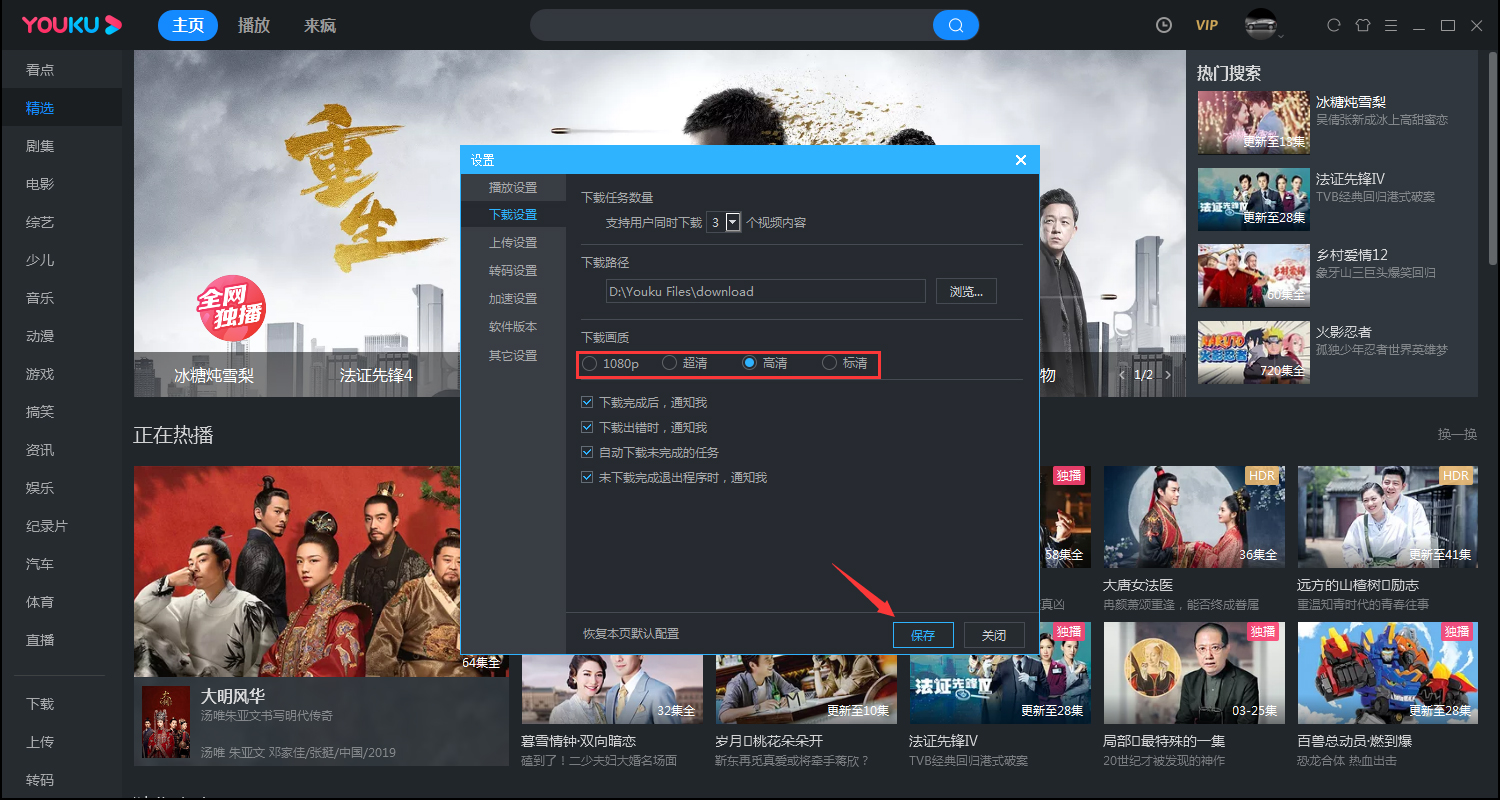Click the VIP membership icon
Viewport: 1500px width, 800px height.
(x=1206, y=25)
